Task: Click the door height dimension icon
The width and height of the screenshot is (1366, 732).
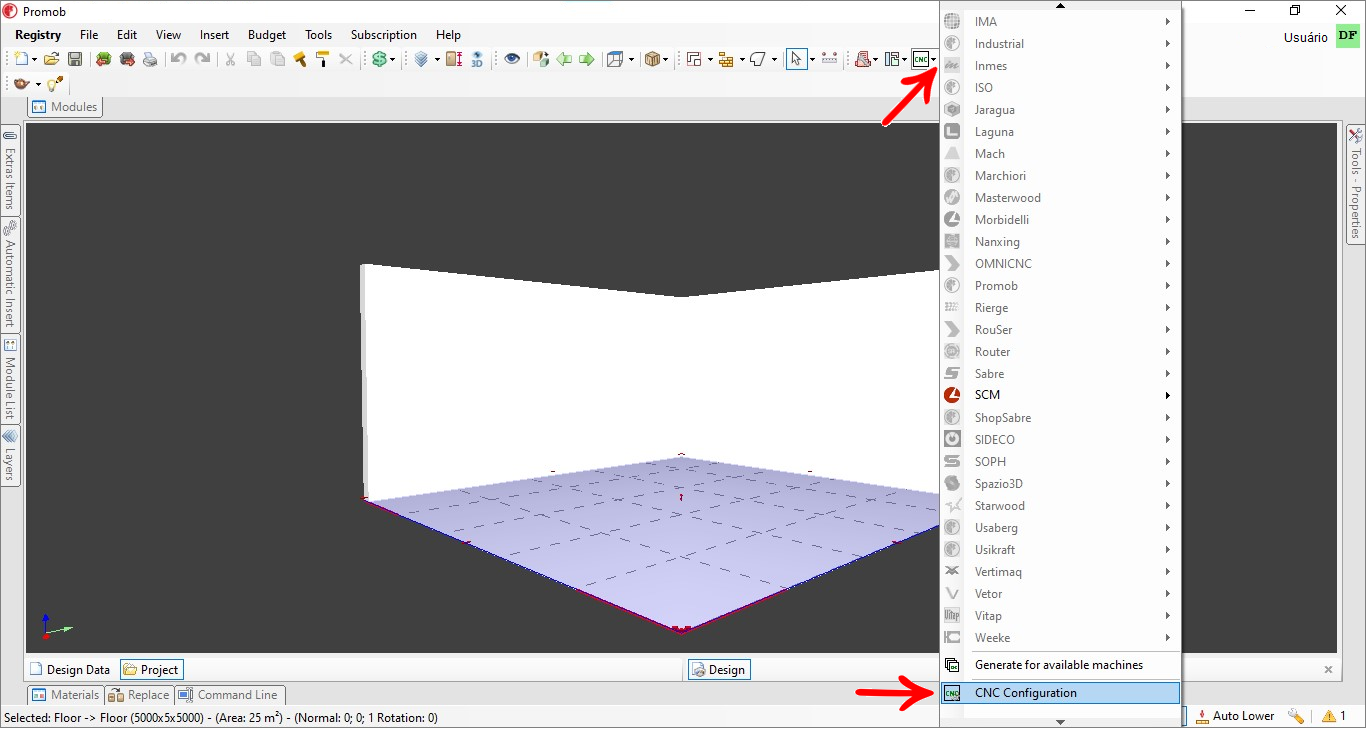Action: pos(454,60)
